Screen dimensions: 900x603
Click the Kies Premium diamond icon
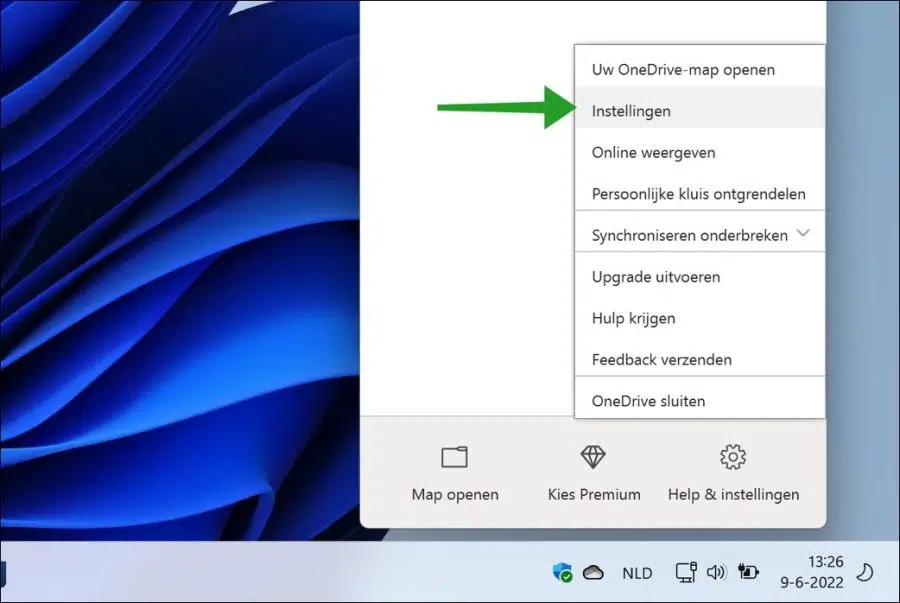click(x=593, y=457)
